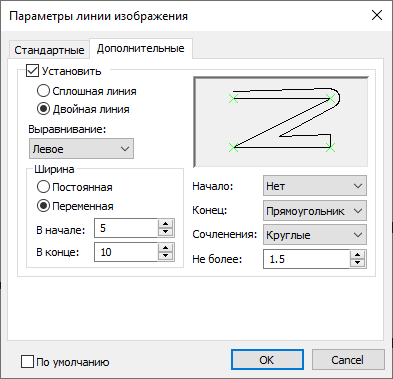Click the Cancel button
Viewport: 393px width, 379px height.
[x=348, y=360]
